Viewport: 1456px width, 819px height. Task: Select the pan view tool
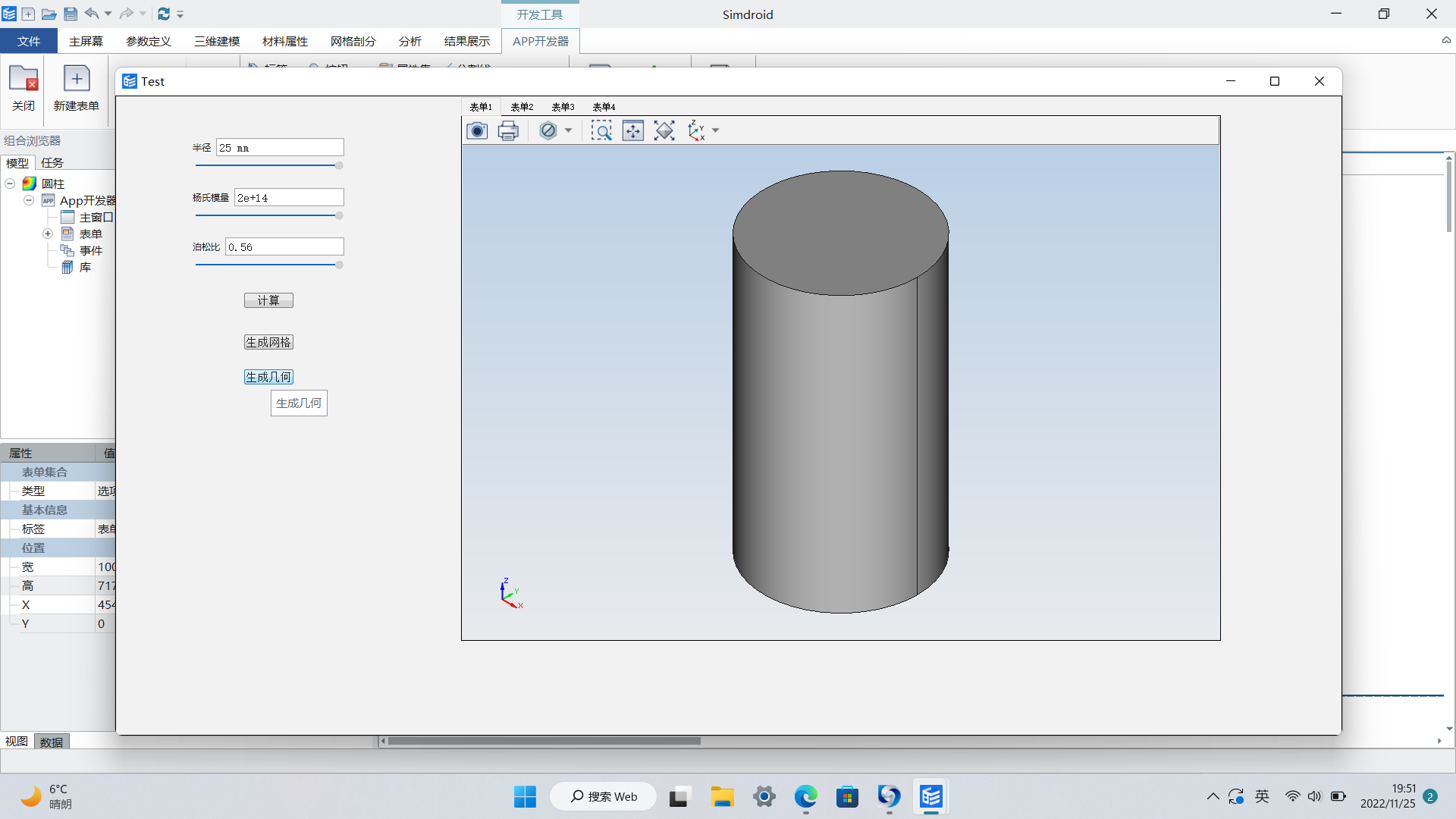[633, 130]
